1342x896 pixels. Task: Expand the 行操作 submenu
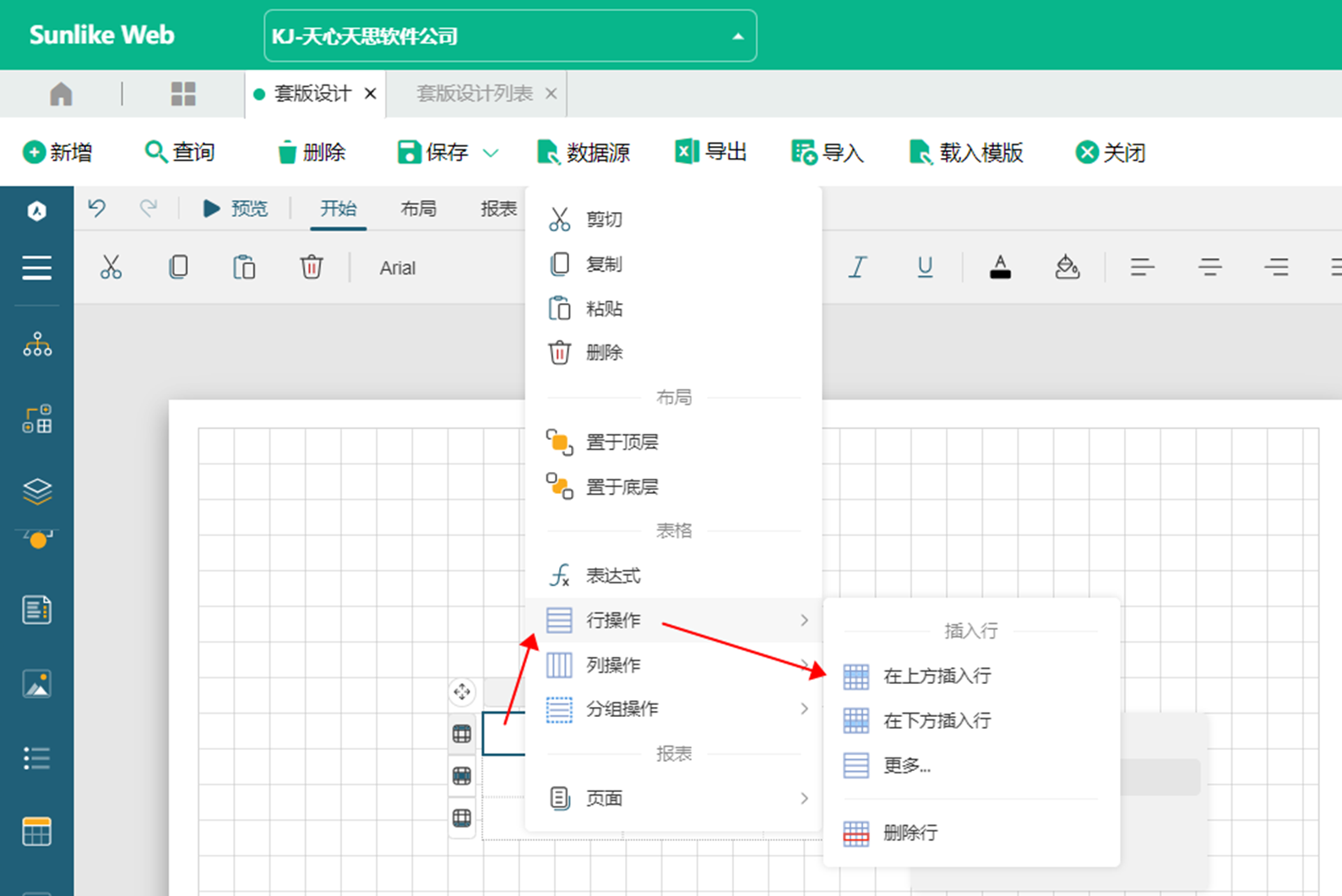click(673, 620)
